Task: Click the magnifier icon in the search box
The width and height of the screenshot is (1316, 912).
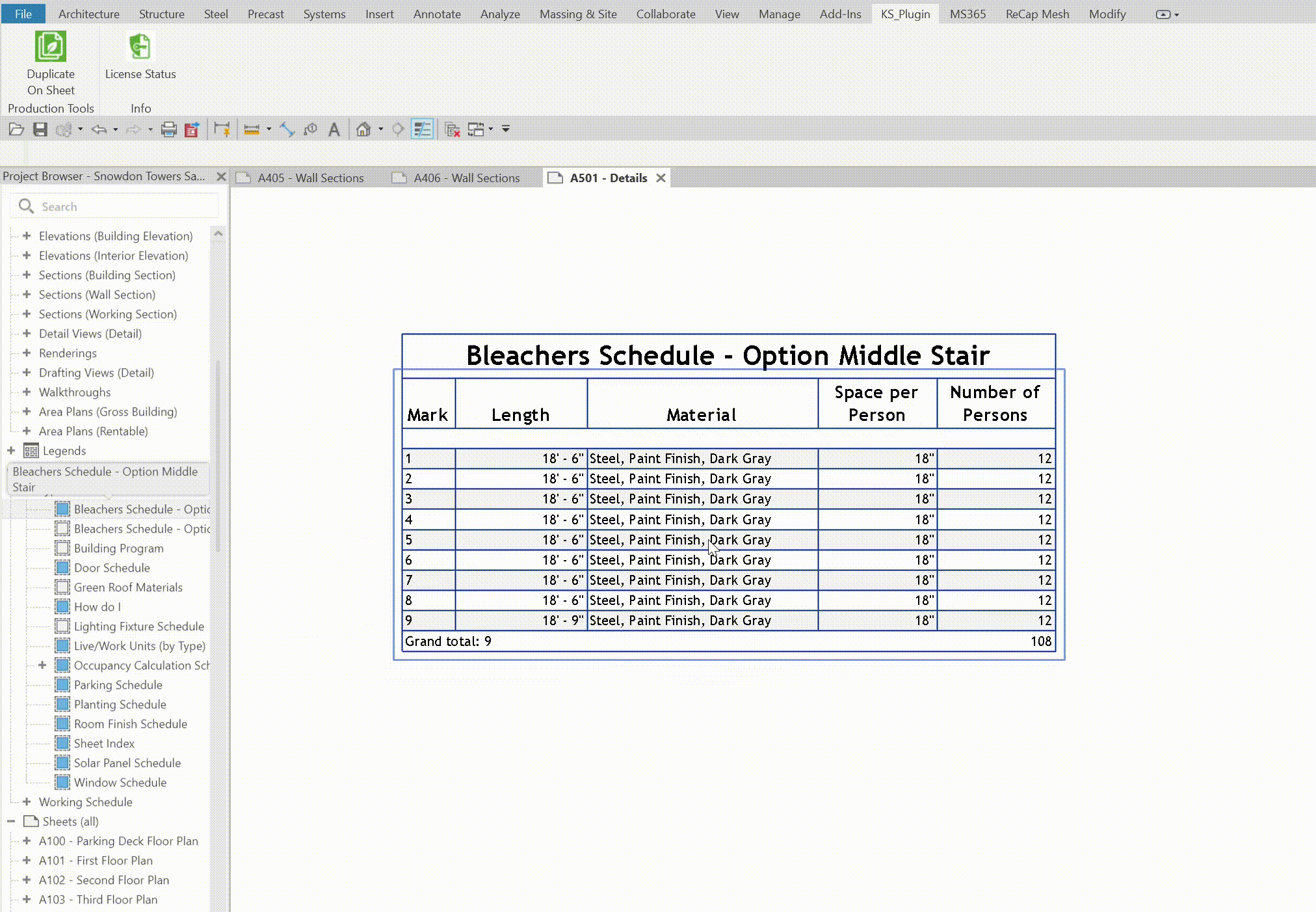Action: (26, 206)
